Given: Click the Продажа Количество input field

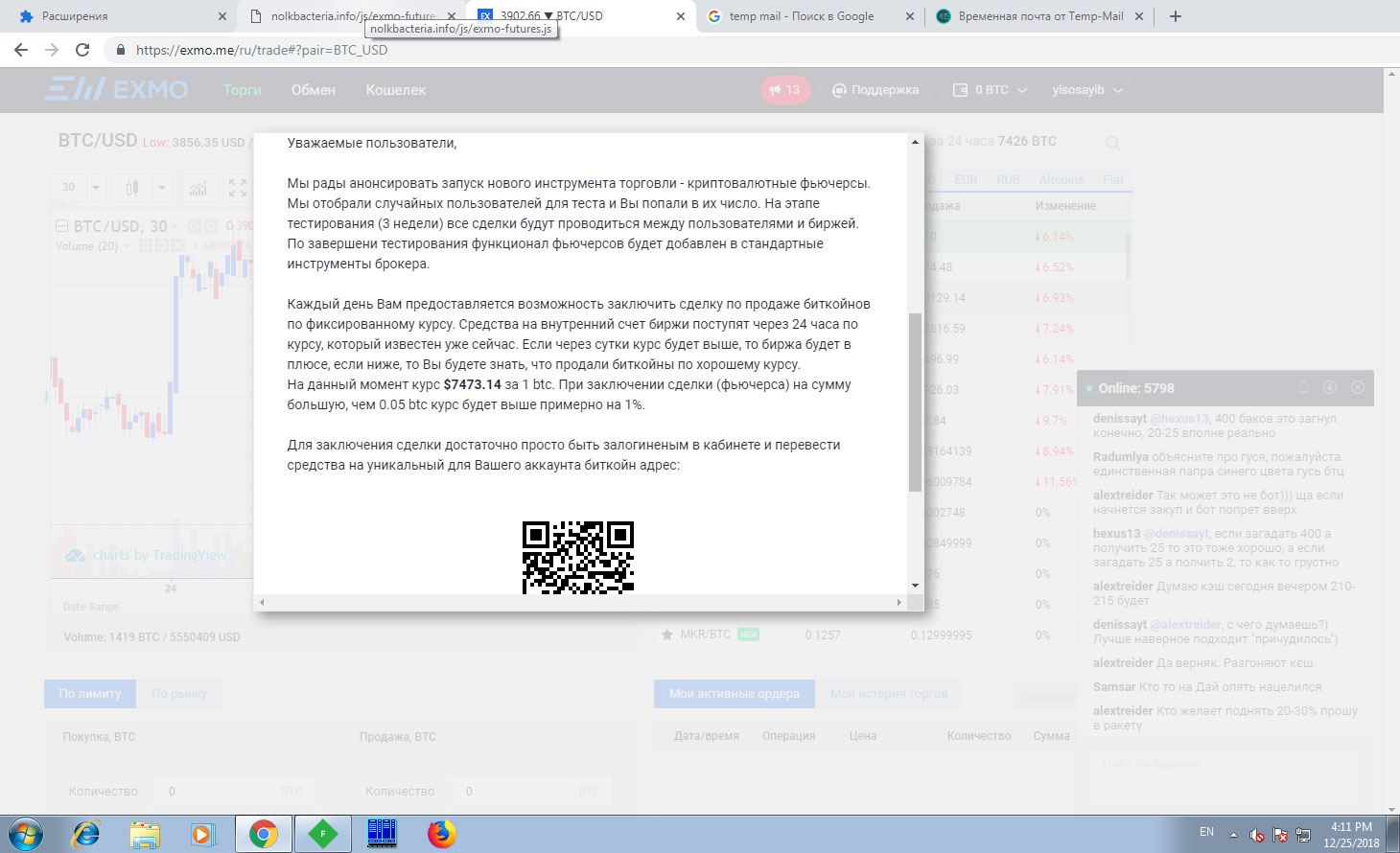Looking at the screenshot, I should pyautogui.click(x=531, y=792).
